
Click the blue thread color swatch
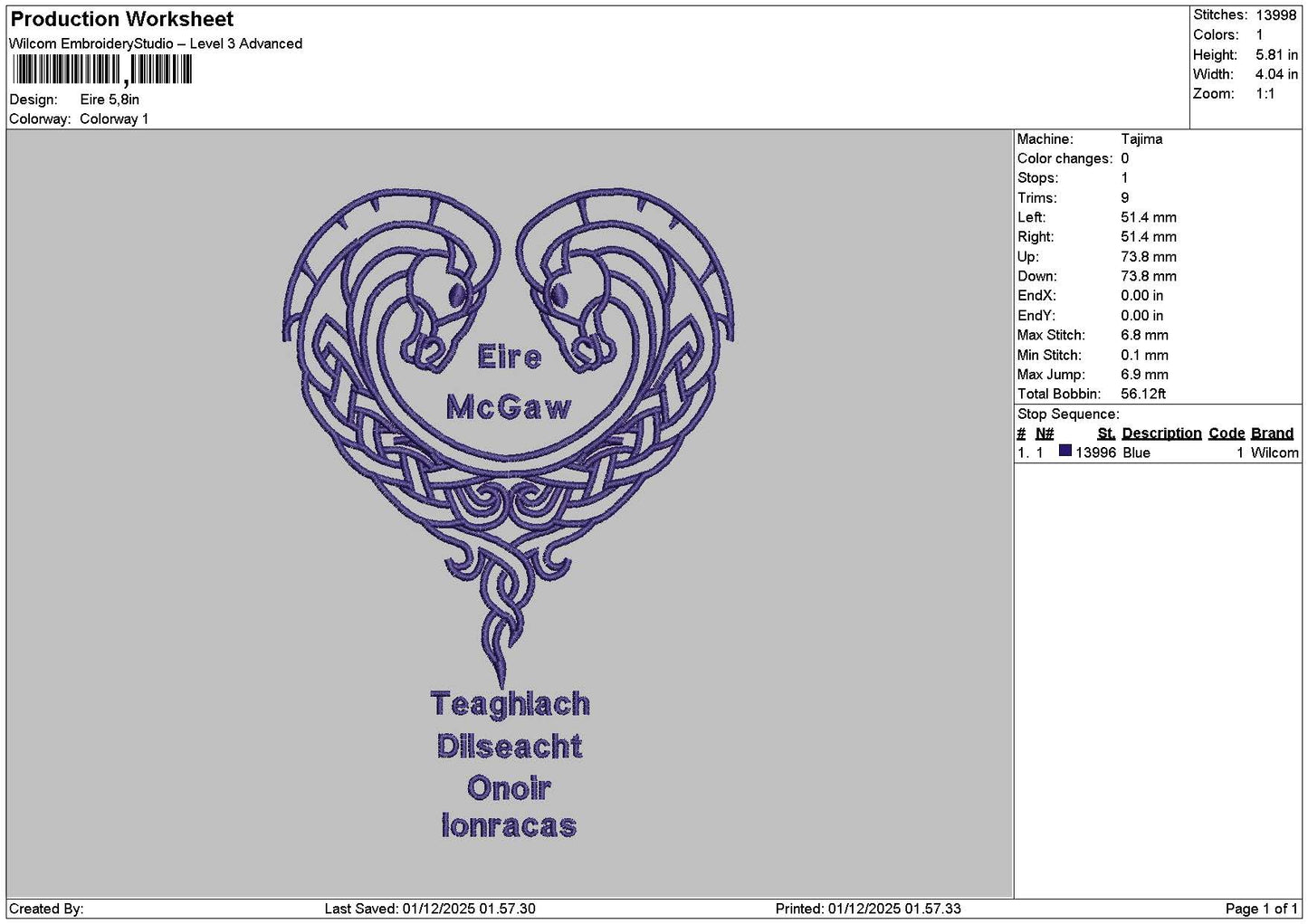[x=1065, y=451]
